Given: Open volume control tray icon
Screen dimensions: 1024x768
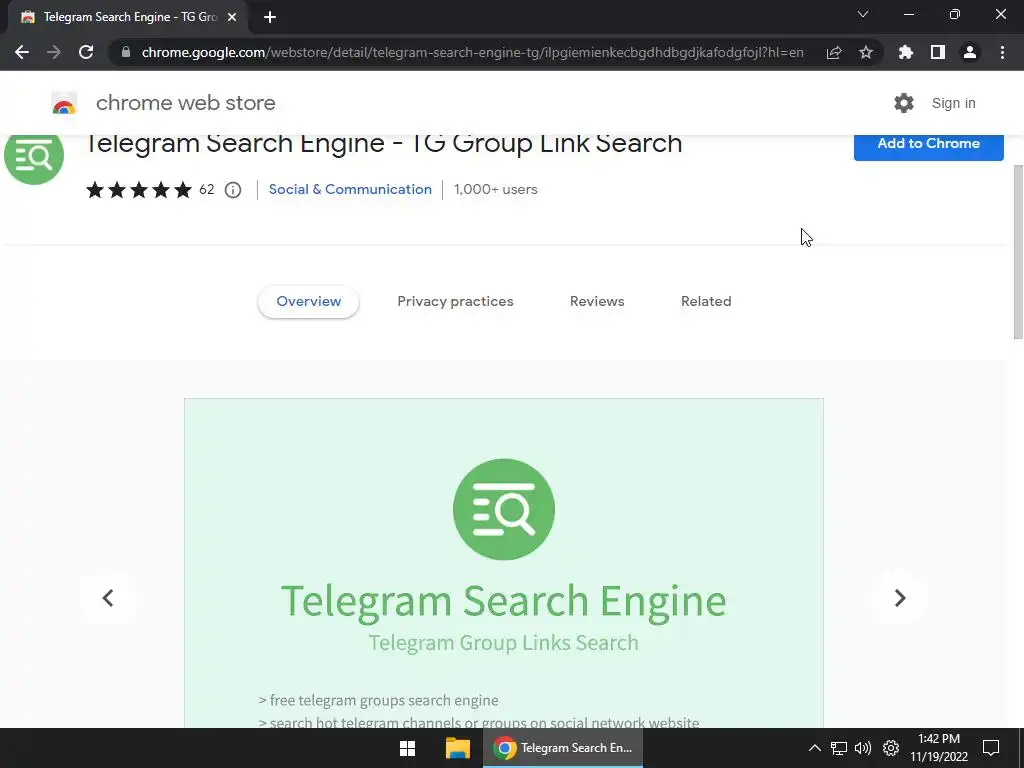Looking at the screenshot, I should point(863,748).
